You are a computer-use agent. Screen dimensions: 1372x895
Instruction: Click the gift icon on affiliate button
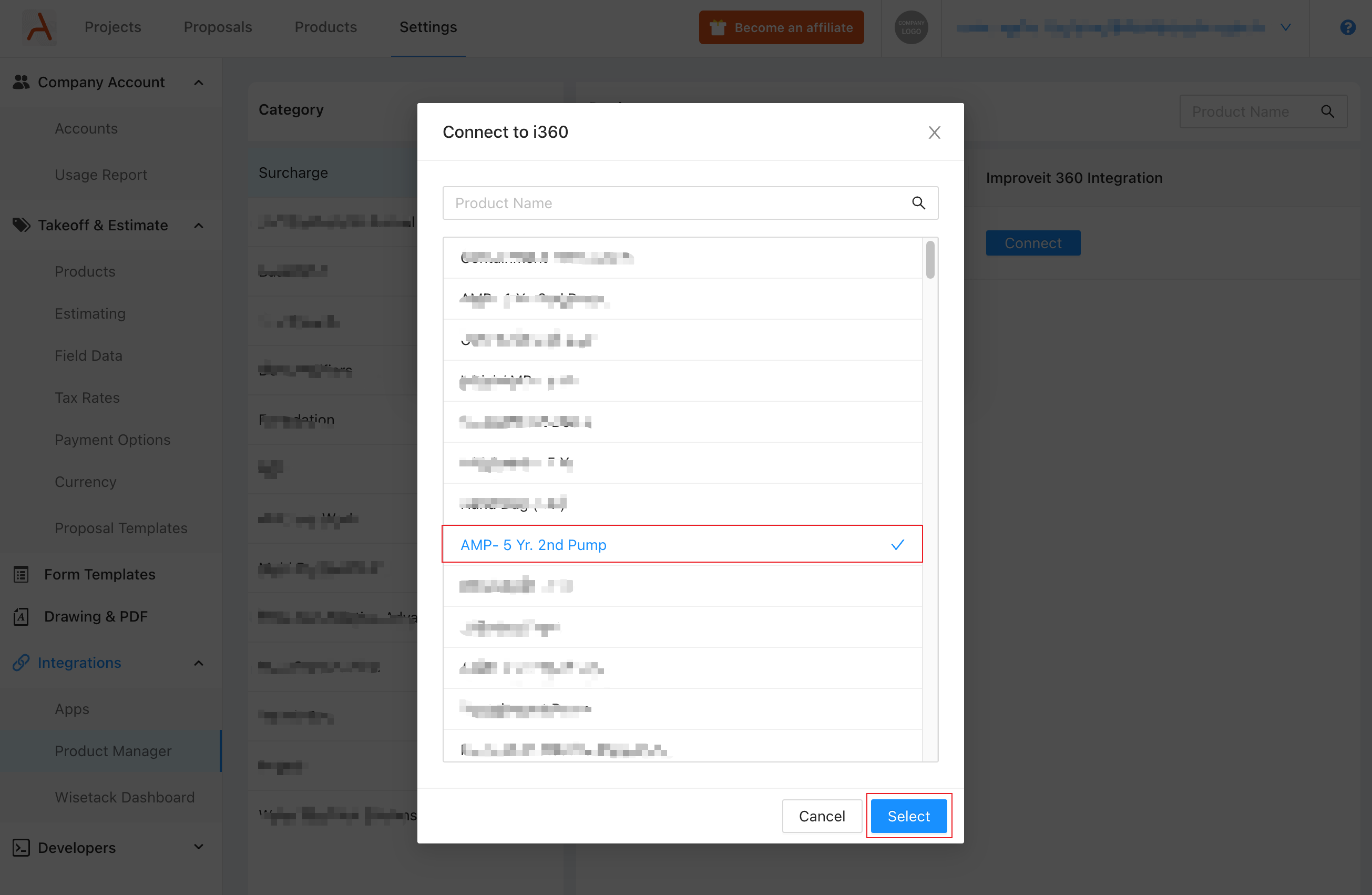click(718, 27)
